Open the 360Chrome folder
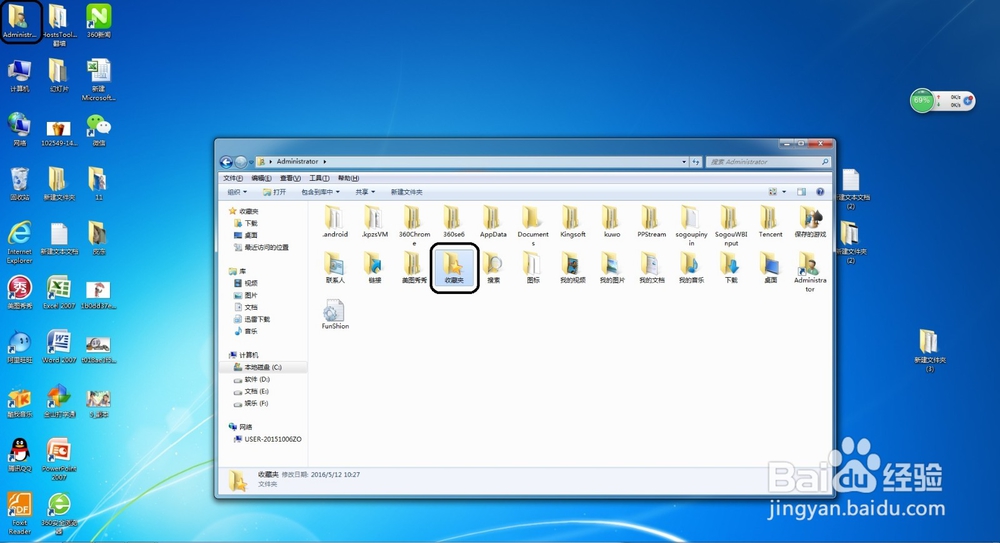1000x543 pixels. point(414,226)
